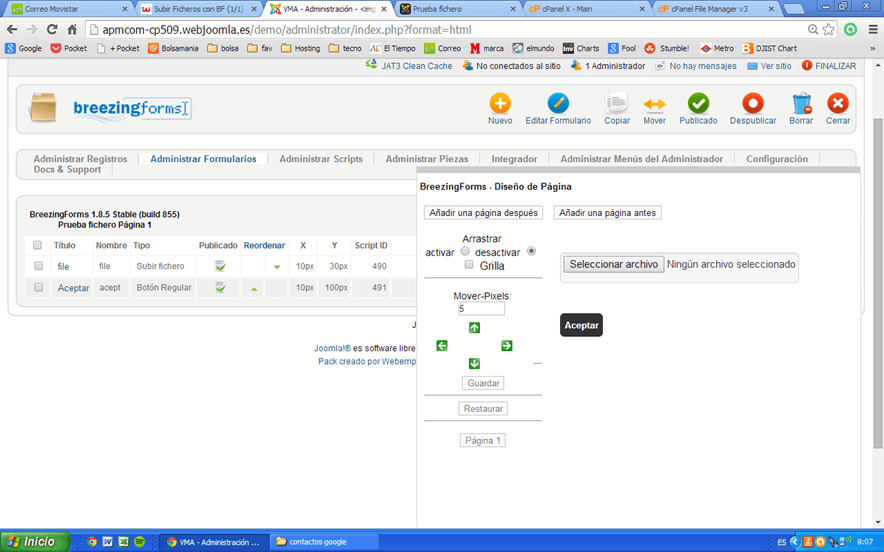Move element up with green arrow
The width and height of the screenshot is (884, 552).
pyautogui.click(x=474, y=328)
